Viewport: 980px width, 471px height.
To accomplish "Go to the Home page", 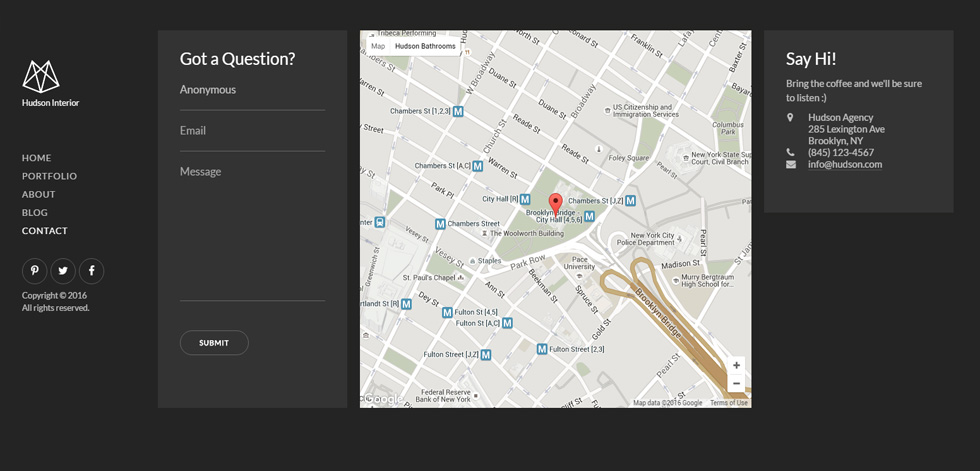I will (37, 158).
